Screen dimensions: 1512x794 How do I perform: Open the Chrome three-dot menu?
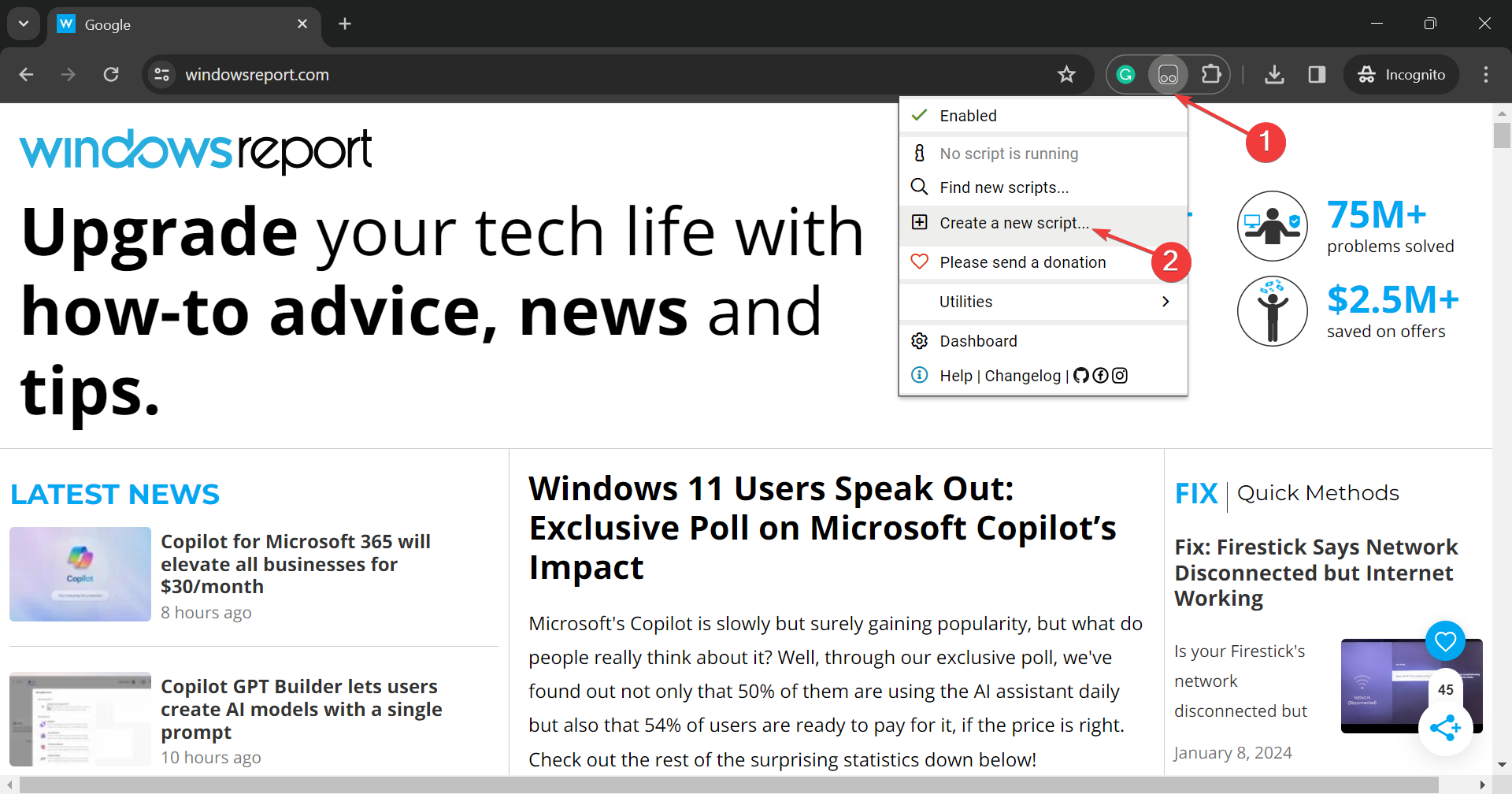click(1486, 75)
